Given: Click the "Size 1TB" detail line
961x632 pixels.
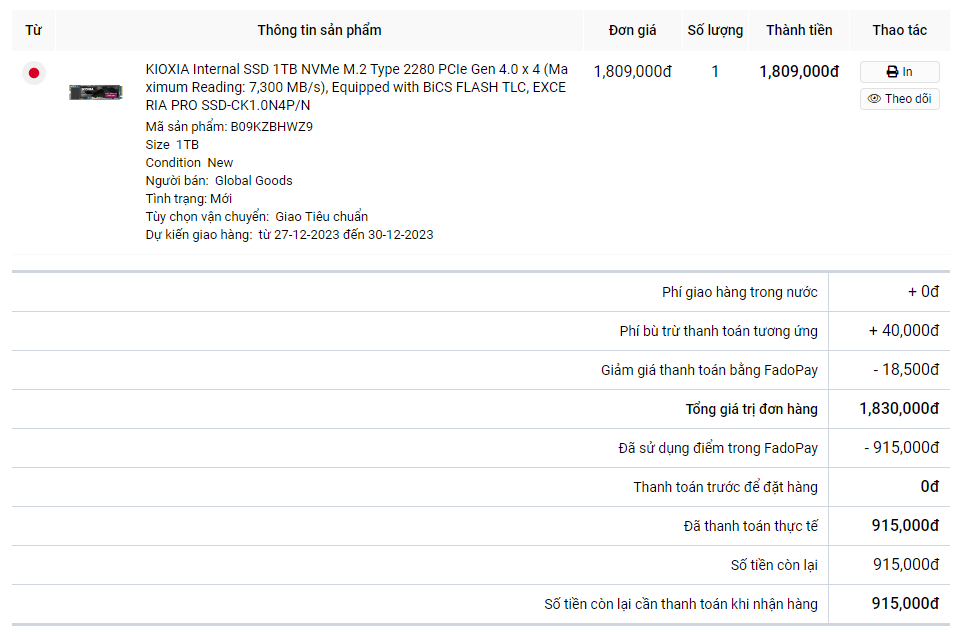Looking at the screenshot, I should (x=172, y=145).
